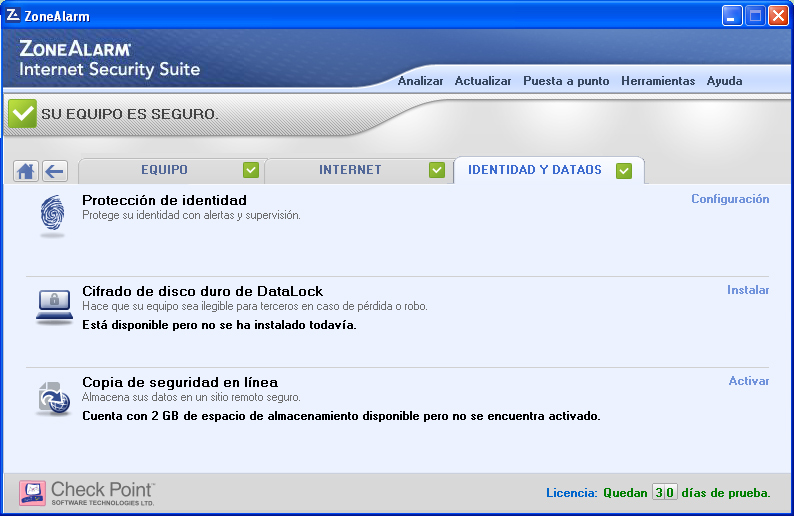The image size is (794, 516).
Task: Click the fingerprint identity protection icon
Action: (52, 216)
